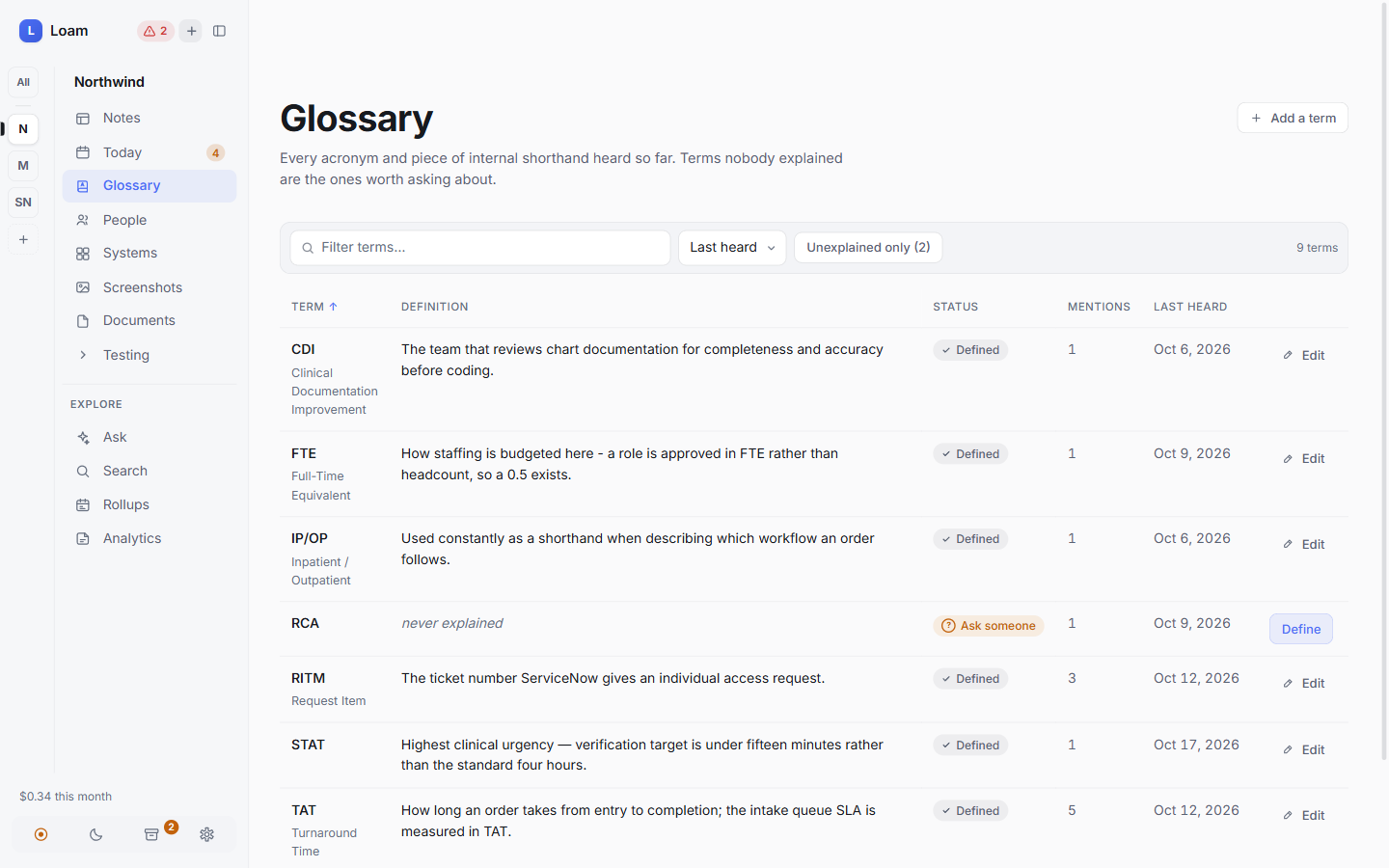Go to Today in the sidebar

coord(150,152)
